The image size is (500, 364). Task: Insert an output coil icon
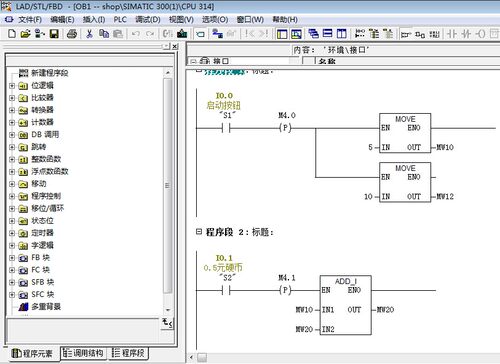[480, 34]
